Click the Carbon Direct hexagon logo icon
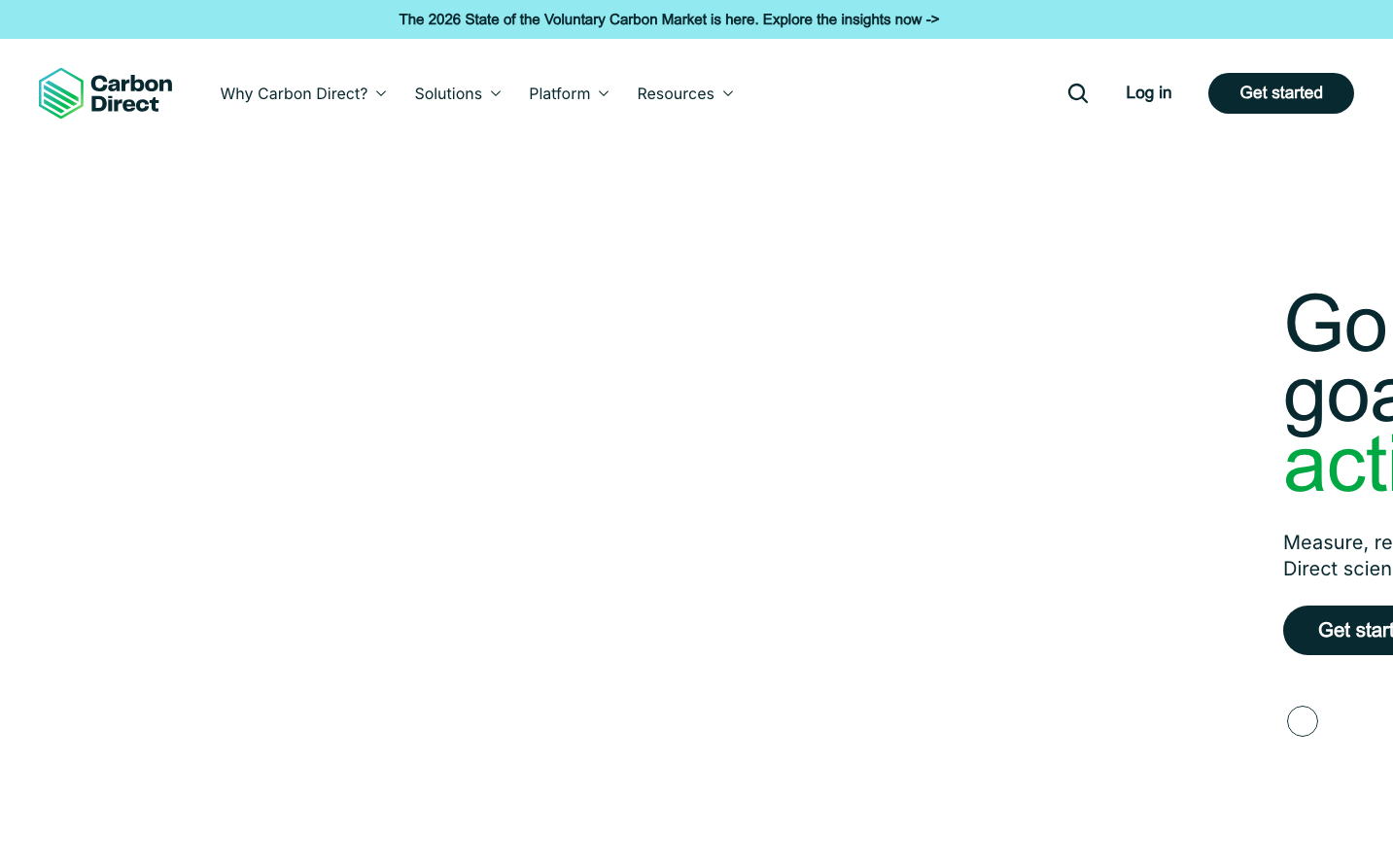This screenshot has height=868, width=1393. pyautogui.click(x=60, y=93)
